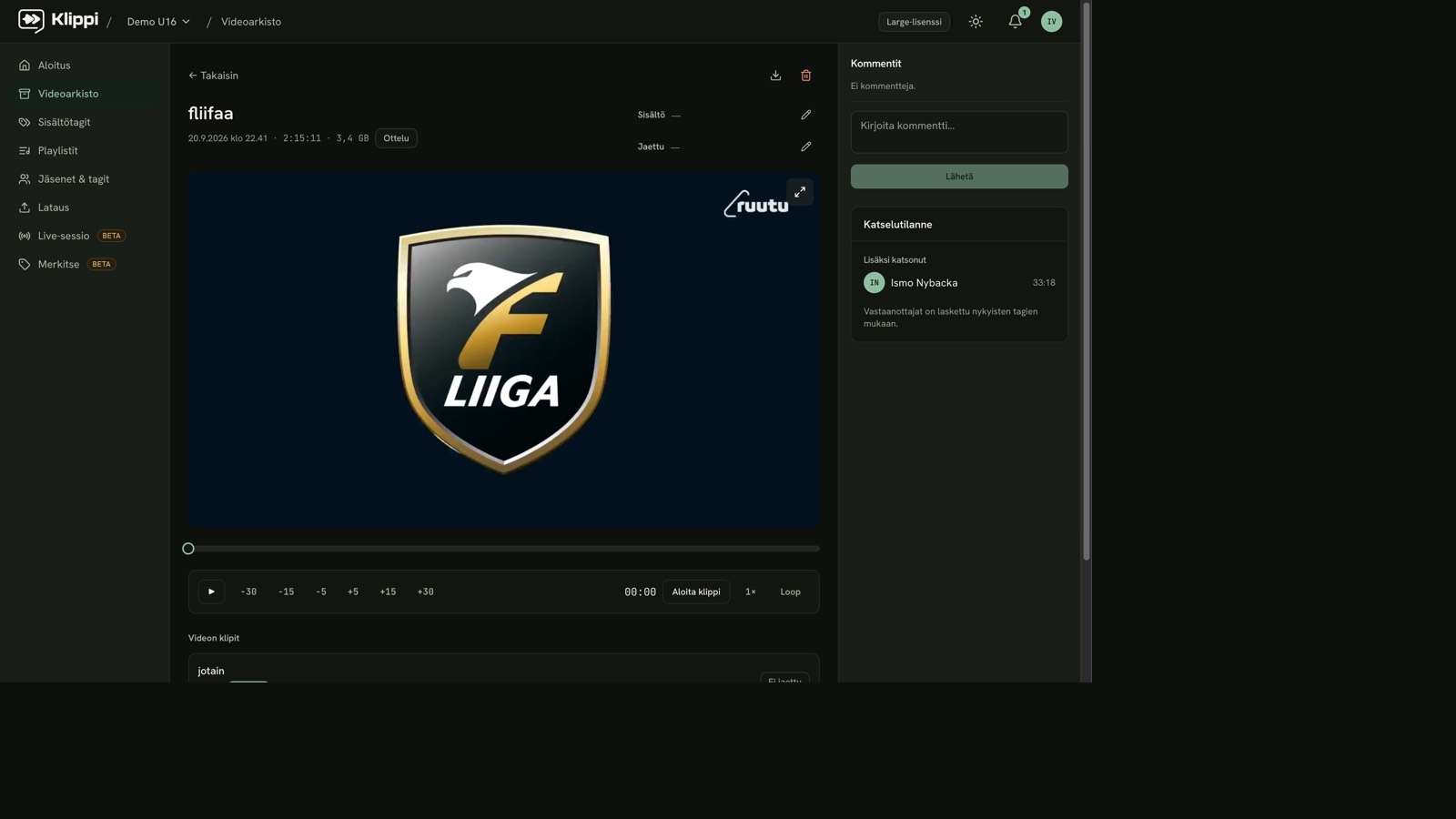Open the IV user avatar menu

pyautogui.click(x=1051, y=22)
